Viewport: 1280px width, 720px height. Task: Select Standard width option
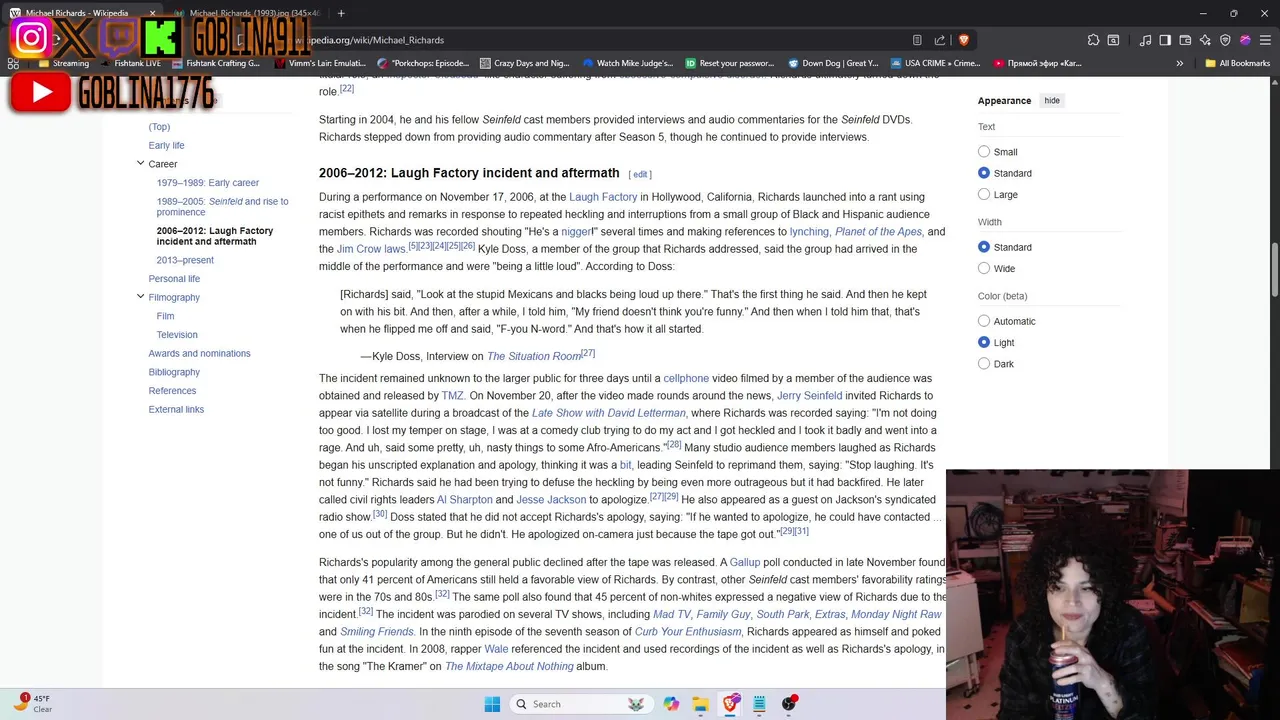pos(984,247)
